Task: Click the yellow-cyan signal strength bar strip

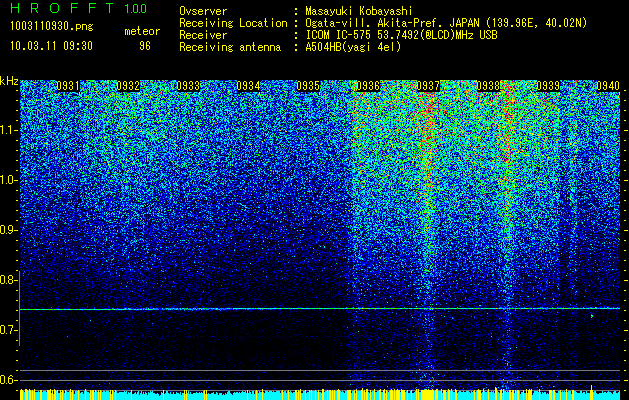Action: pos(320,394)
